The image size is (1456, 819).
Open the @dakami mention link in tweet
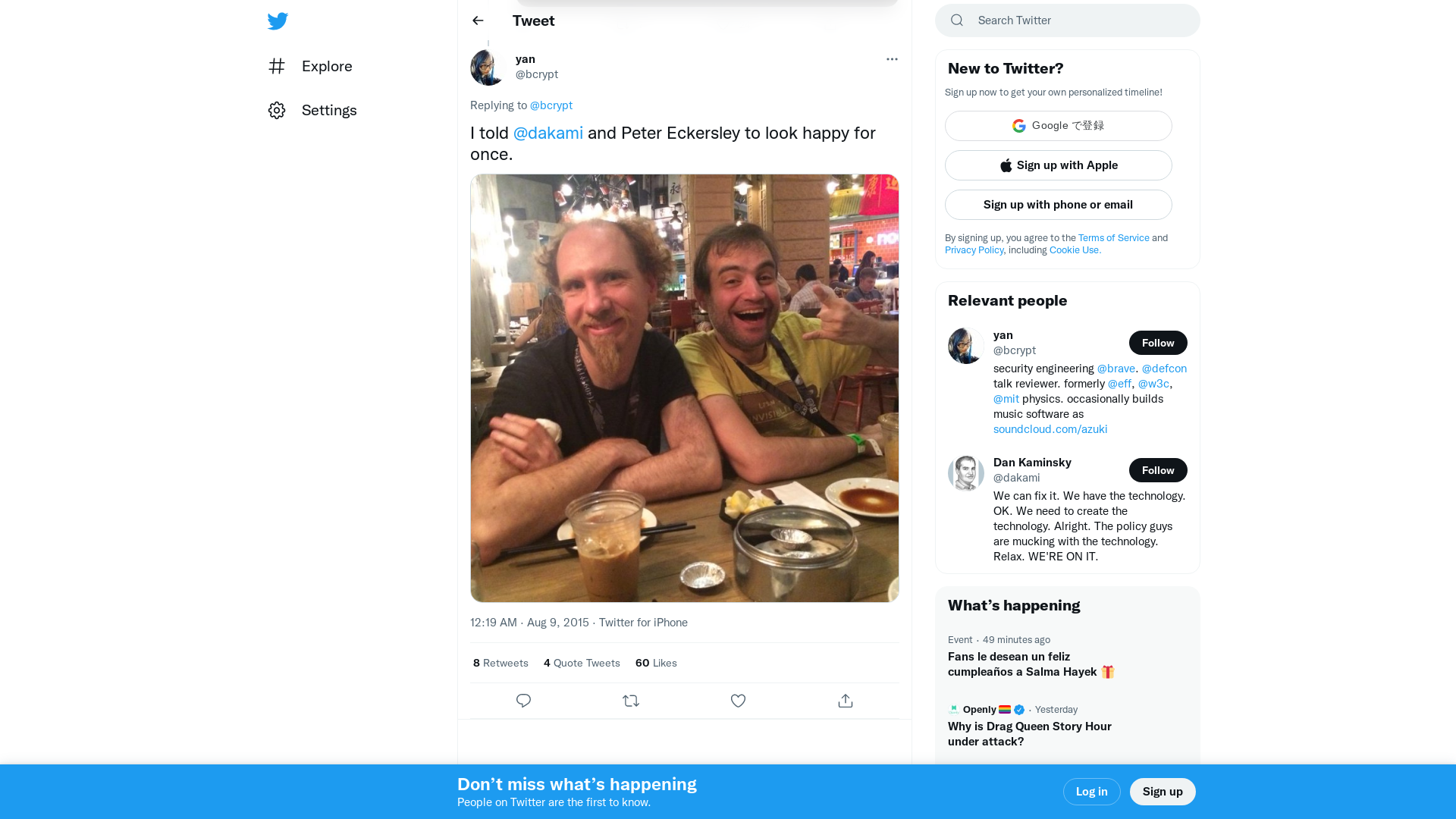[x=548, y=133]
